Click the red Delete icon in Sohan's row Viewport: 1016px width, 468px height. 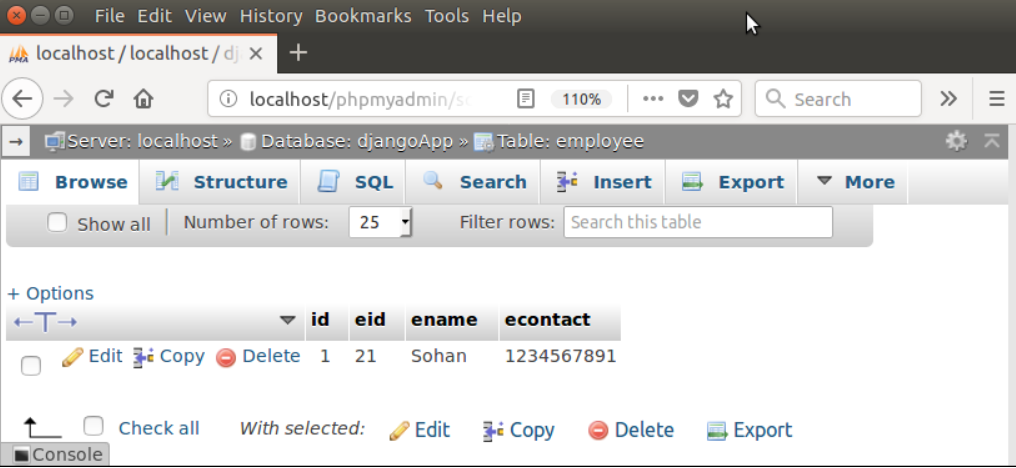tap(225, 357)
